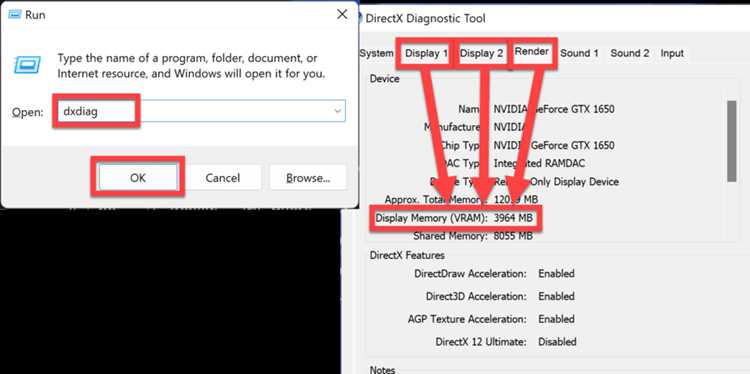Click the Shared Memory 8055 MB value
The height and width of the screenshot is (374, 750).
coord(513,236)
